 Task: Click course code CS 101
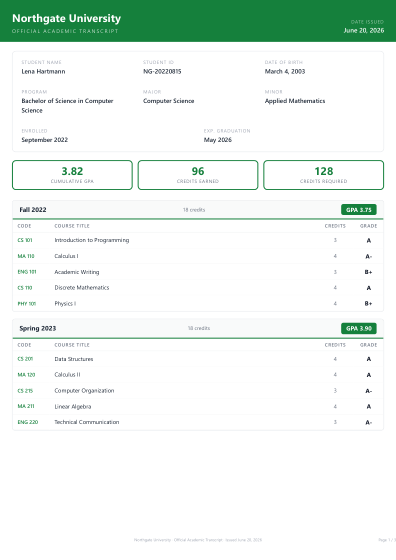pyautogui.click(x=25, y=240)
